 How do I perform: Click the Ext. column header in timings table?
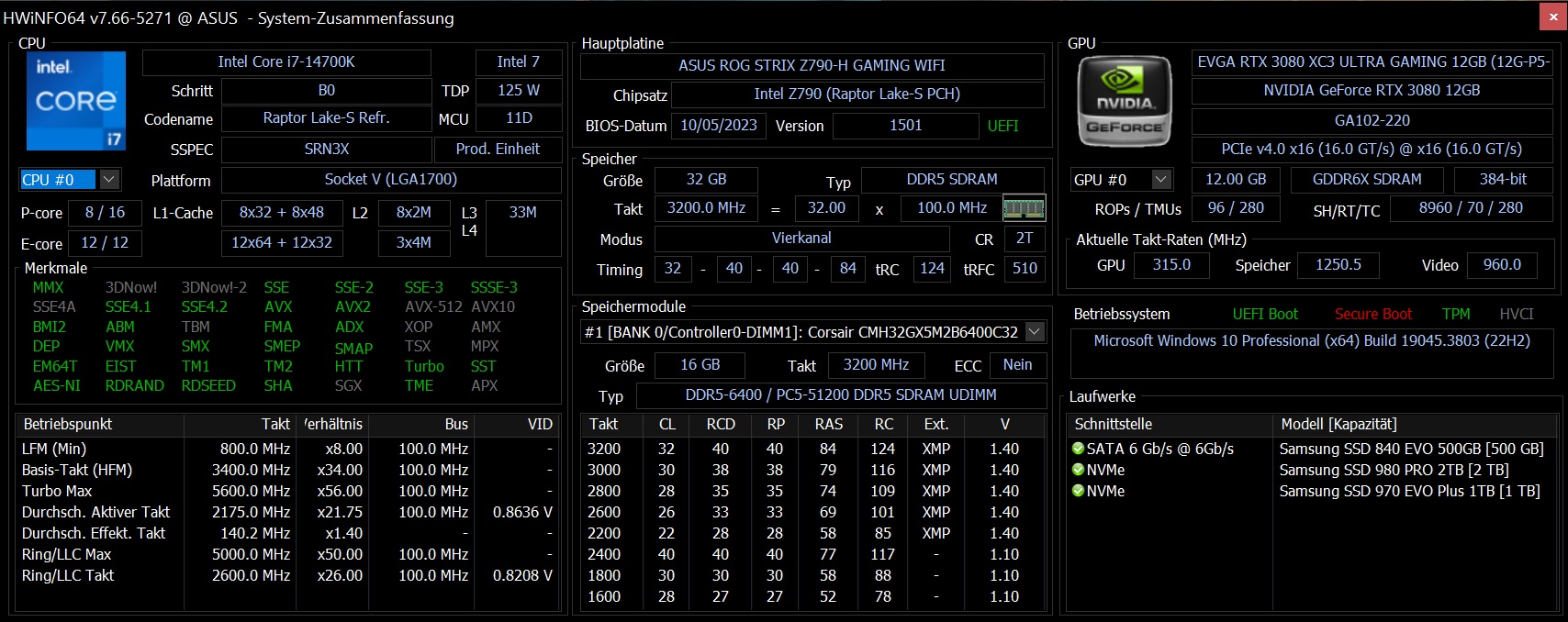(x=936, y=425)
